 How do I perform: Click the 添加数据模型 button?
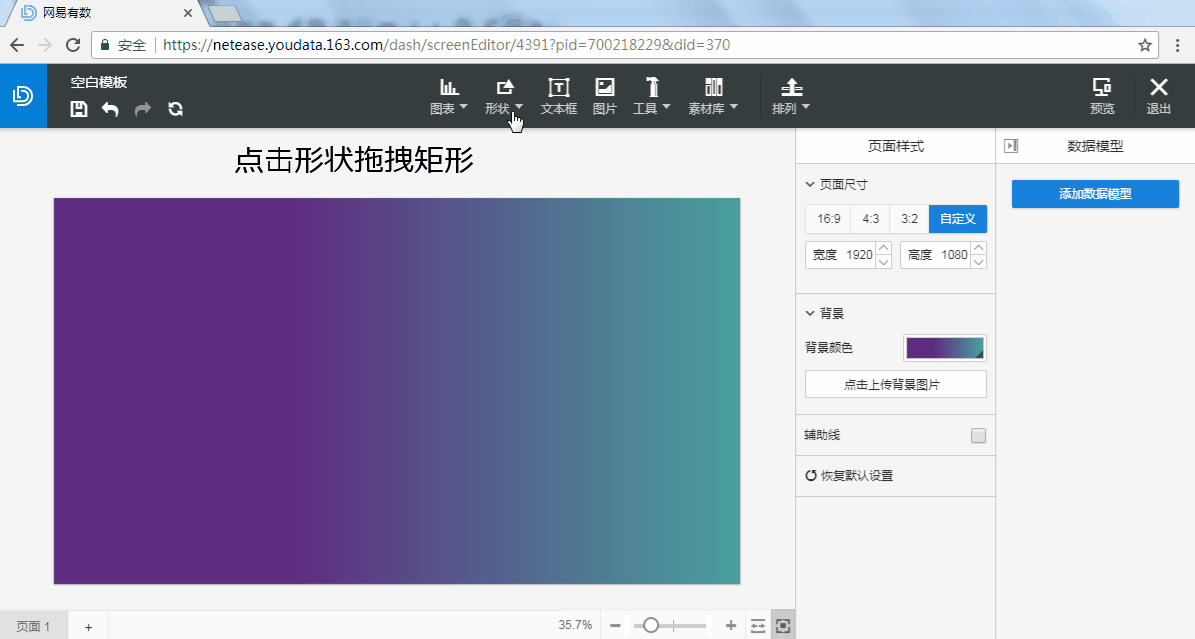pos(1095,194)
